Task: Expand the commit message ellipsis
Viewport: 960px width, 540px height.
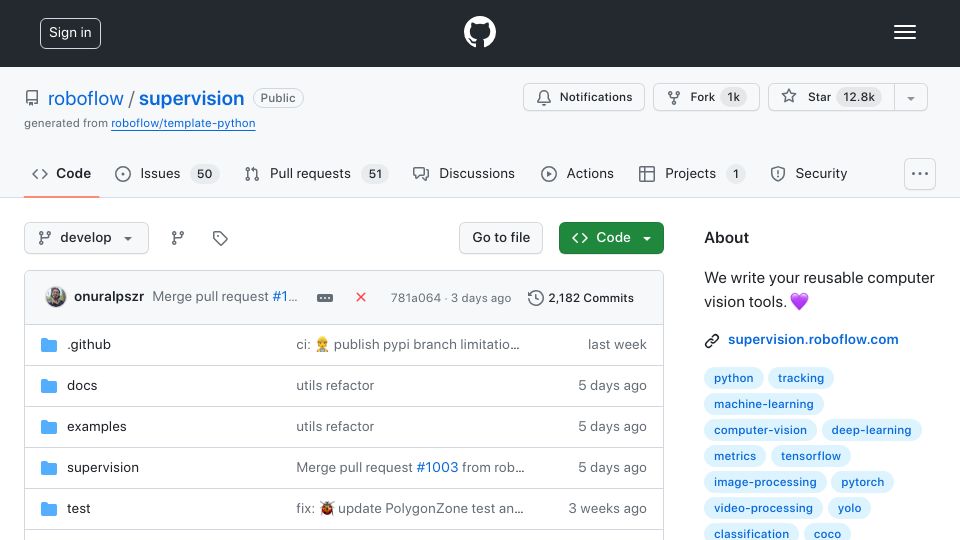Action: pos(325,298)
